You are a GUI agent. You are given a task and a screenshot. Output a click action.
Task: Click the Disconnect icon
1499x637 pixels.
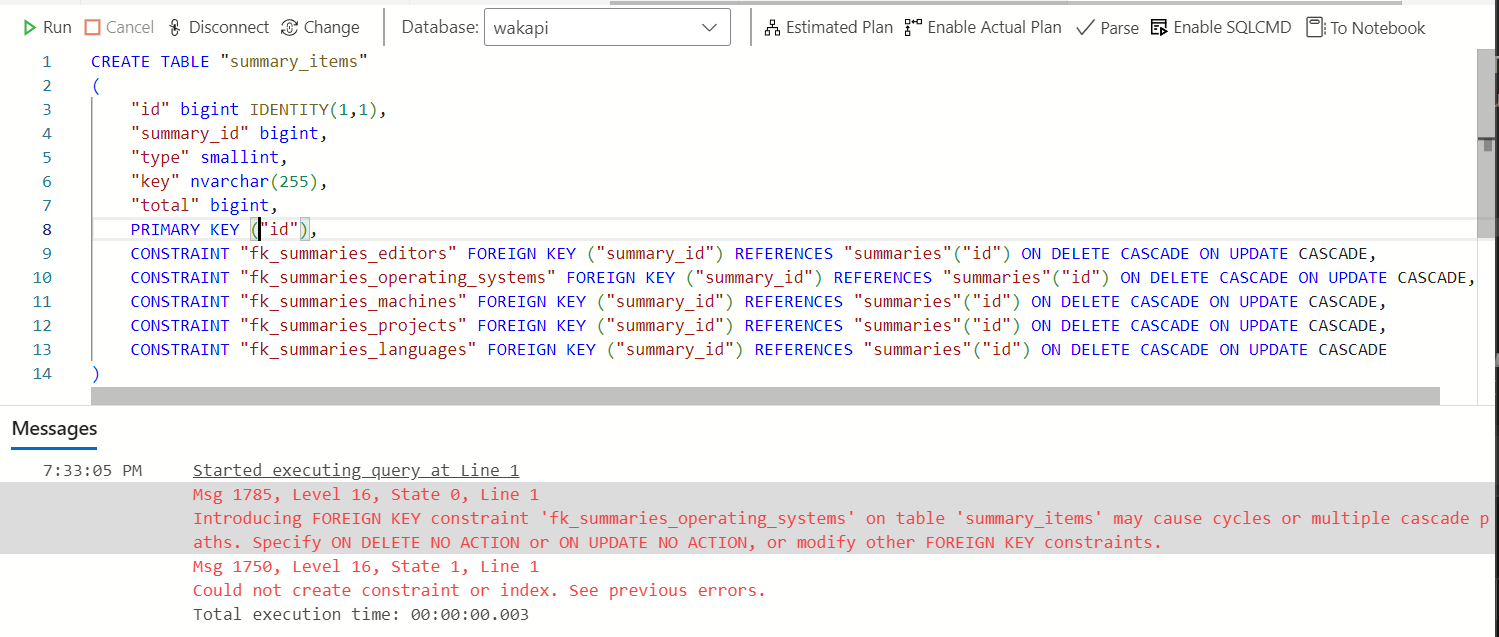click(x=176, y=27)
